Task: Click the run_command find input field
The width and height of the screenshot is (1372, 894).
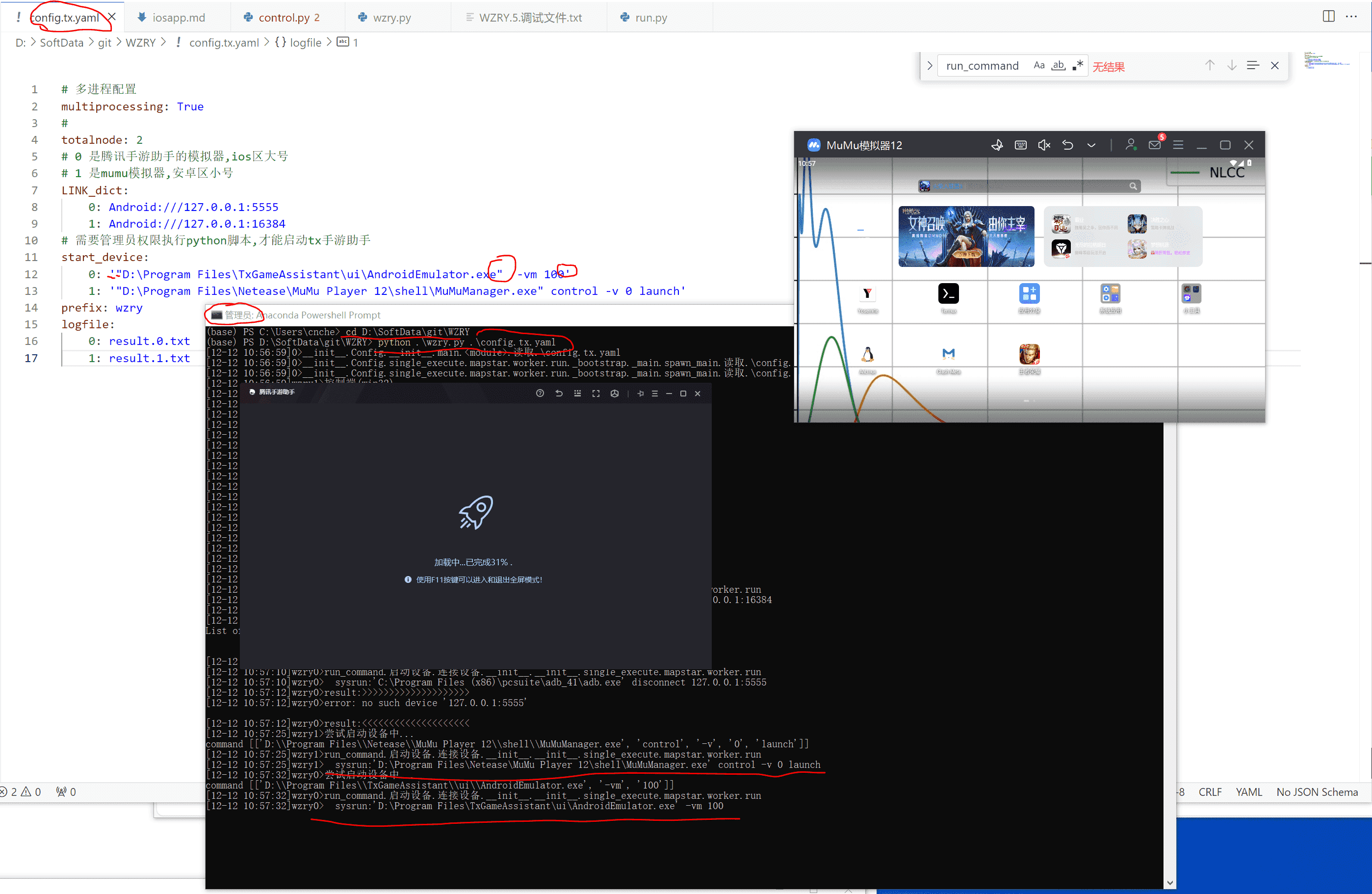Action: [983, 66]
